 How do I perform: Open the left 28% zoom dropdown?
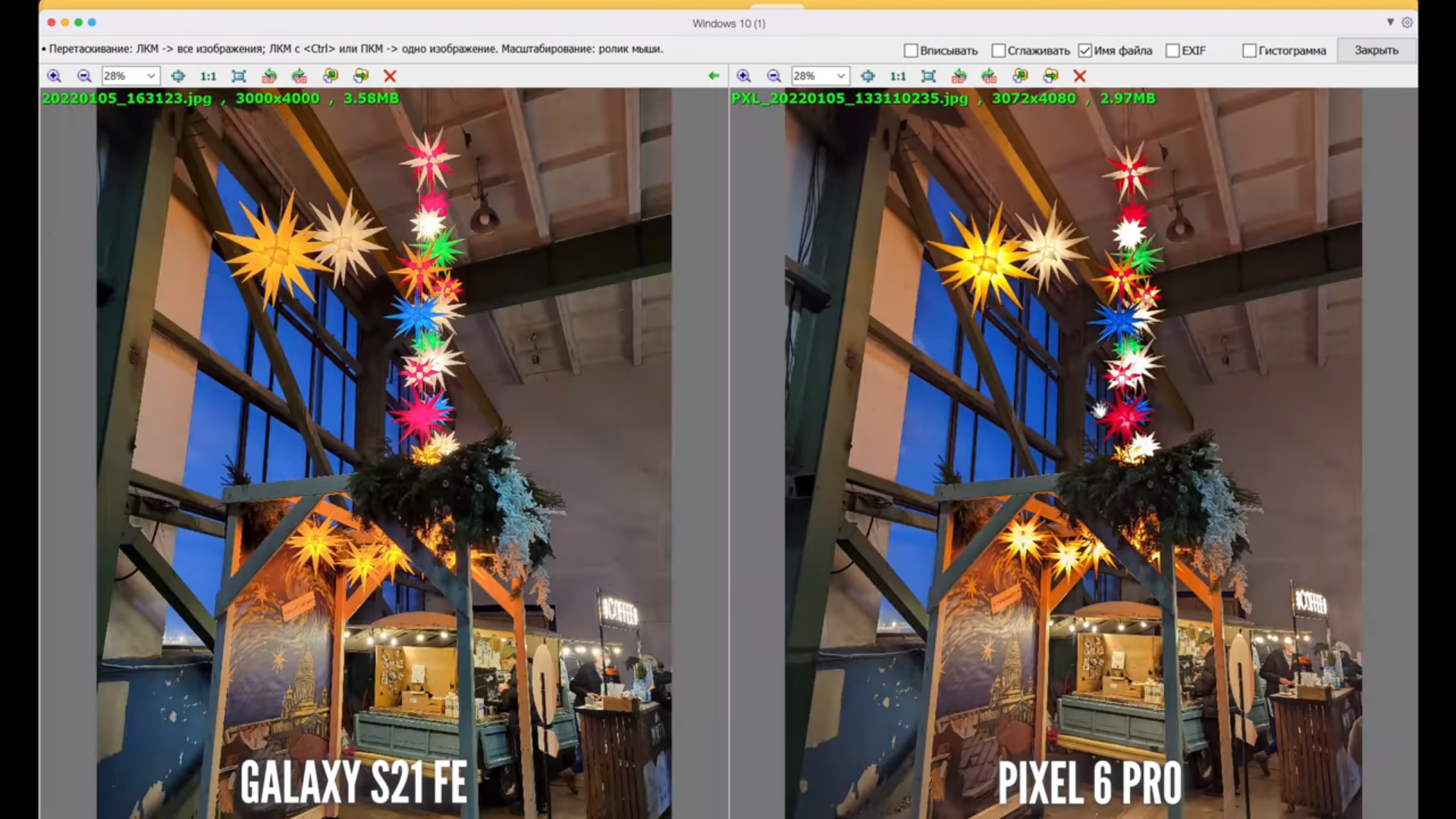pyautogui.click(x=151, y=76)
